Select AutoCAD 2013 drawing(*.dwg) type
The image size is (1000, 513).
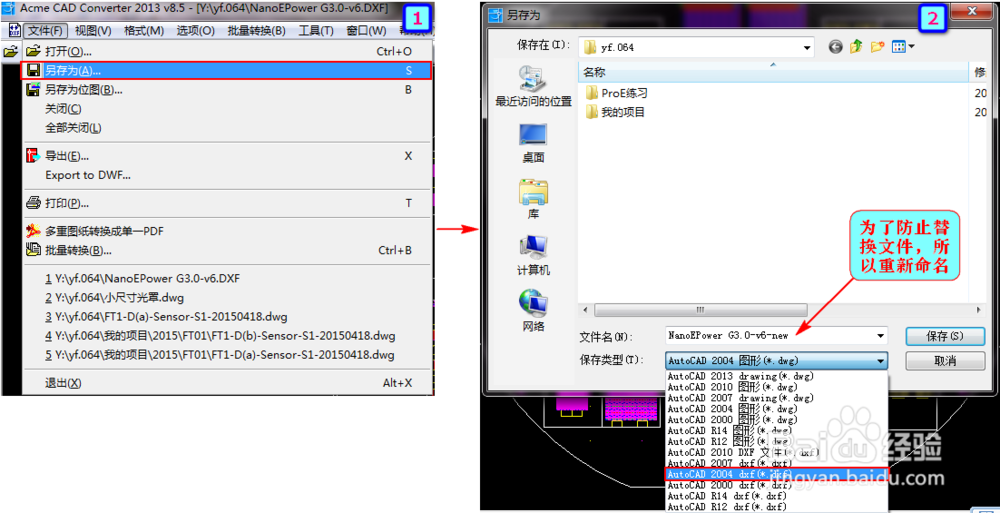[776, 376]
